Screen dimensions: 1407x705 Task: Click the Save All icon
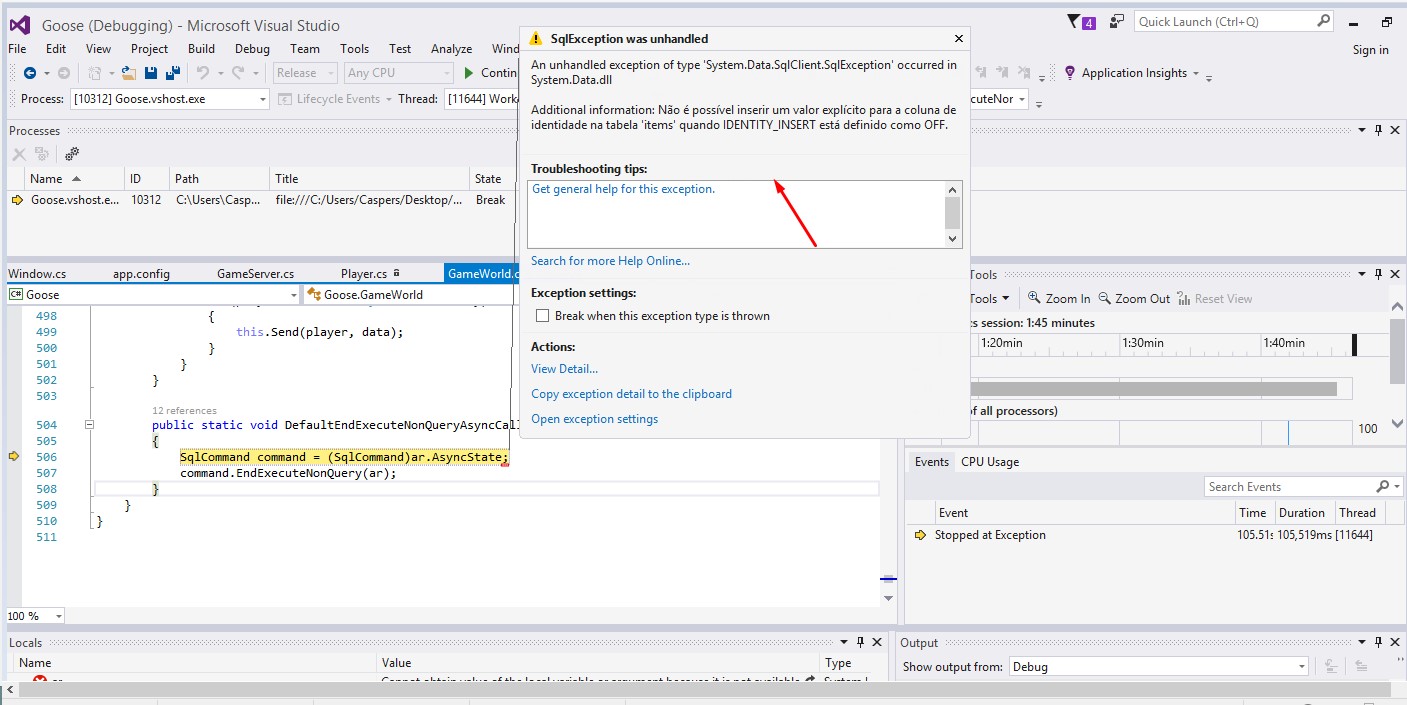[173, 73]
